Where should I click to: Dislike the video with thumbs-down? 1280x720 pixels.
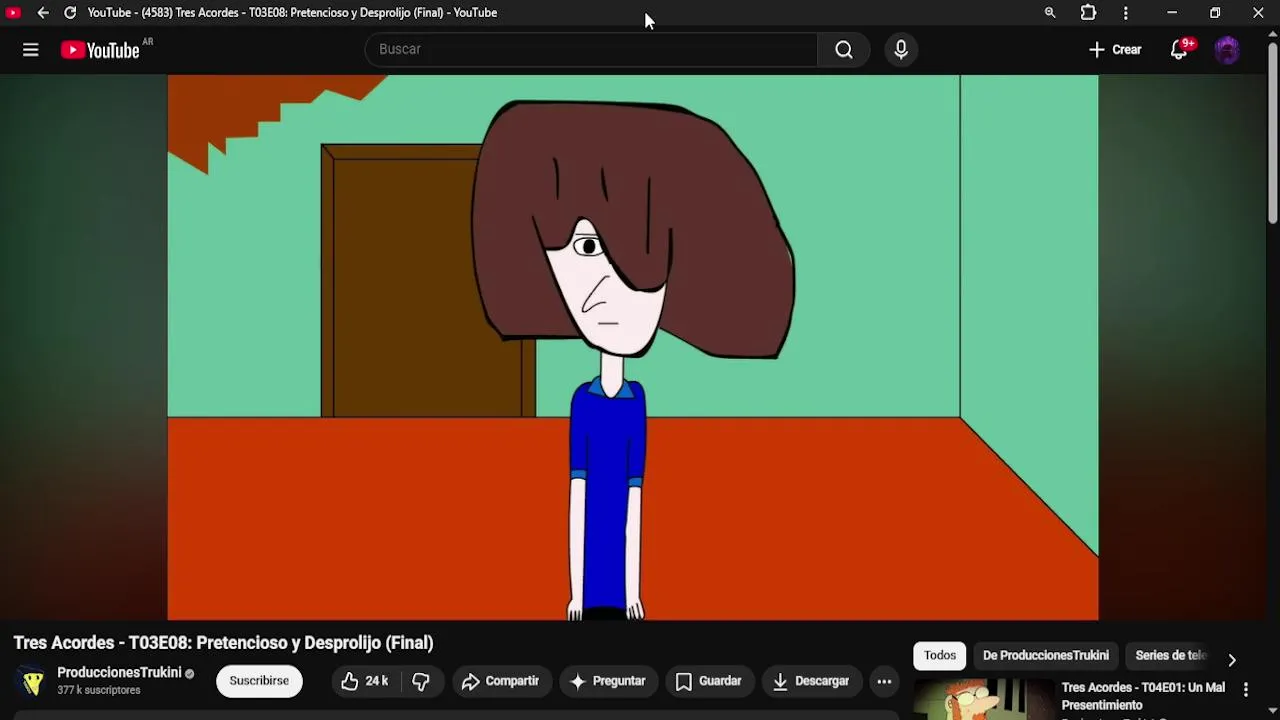point(422,681)
